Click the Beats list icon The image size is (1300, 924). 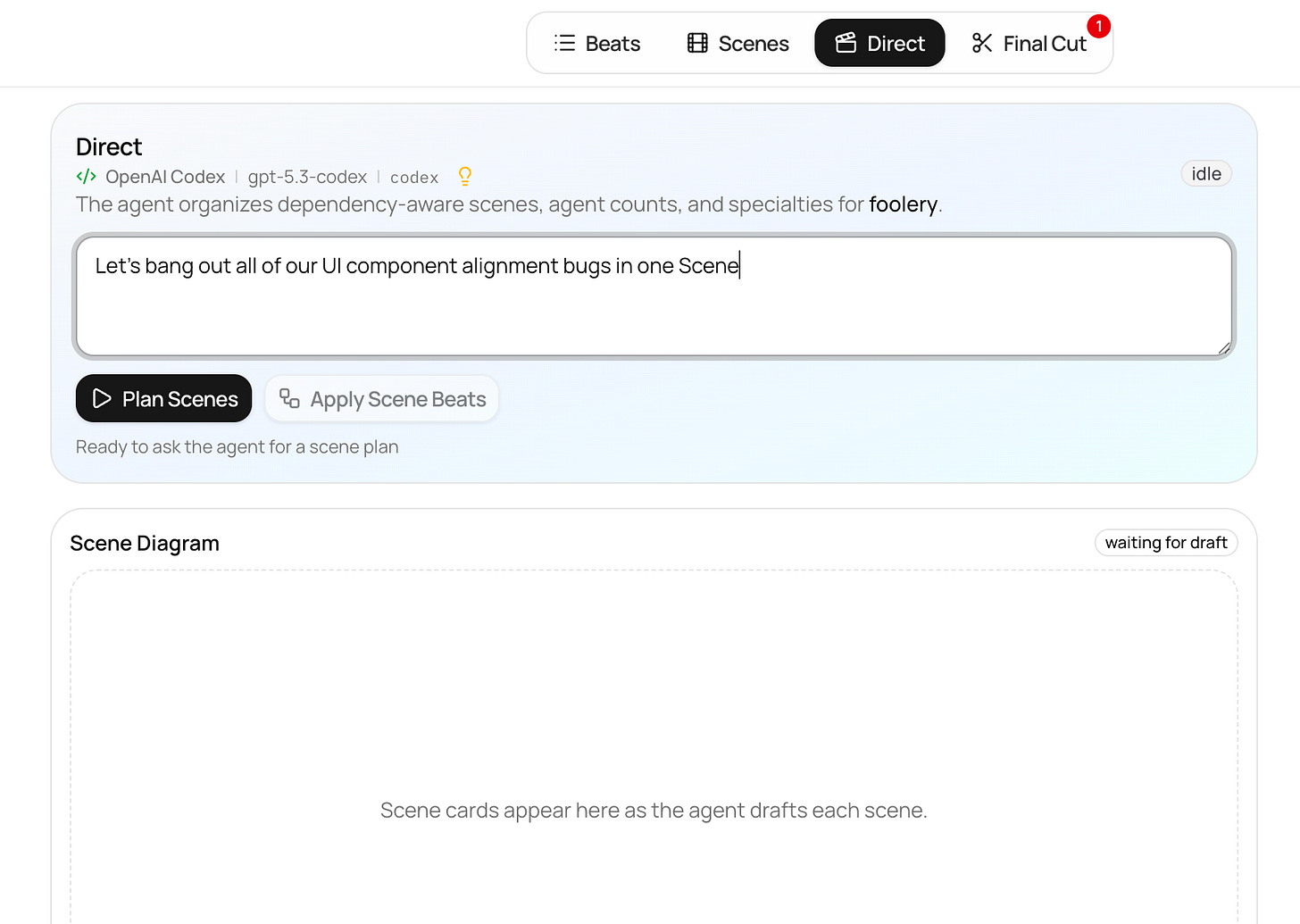click(x=564, y=43)
